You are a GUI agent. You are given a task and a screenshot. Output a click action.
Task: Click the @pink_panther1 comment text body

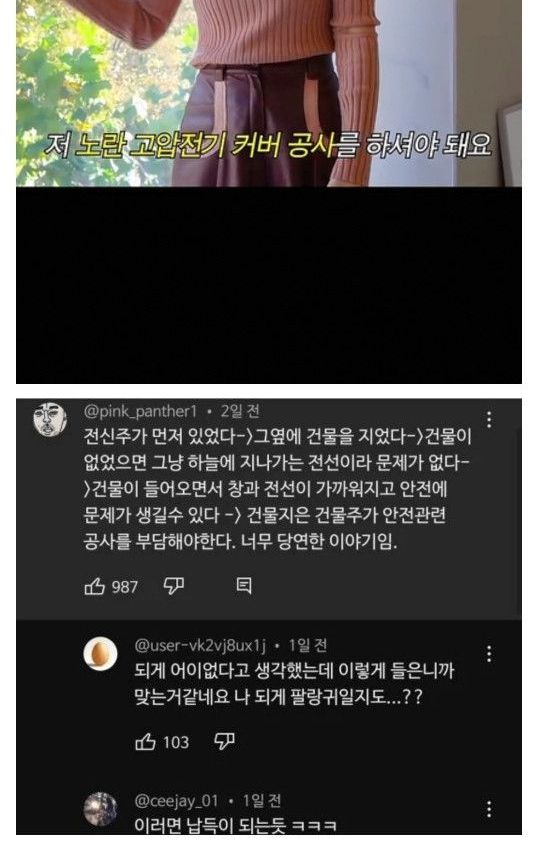tap(277, 489)
